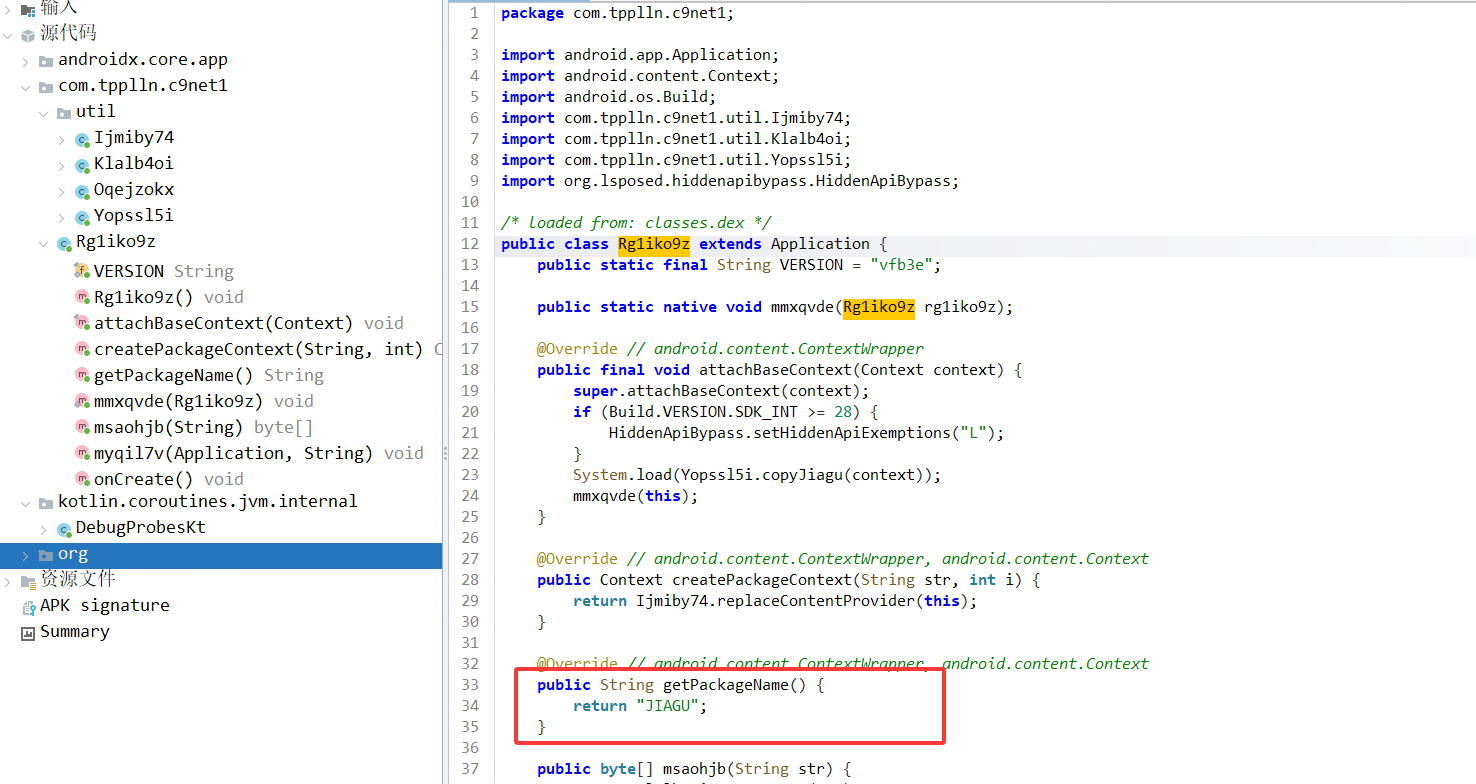Open the Klalb4oi class from the tree
Viewport: 1476px width, 784px height.
click(x=134, y=164)
